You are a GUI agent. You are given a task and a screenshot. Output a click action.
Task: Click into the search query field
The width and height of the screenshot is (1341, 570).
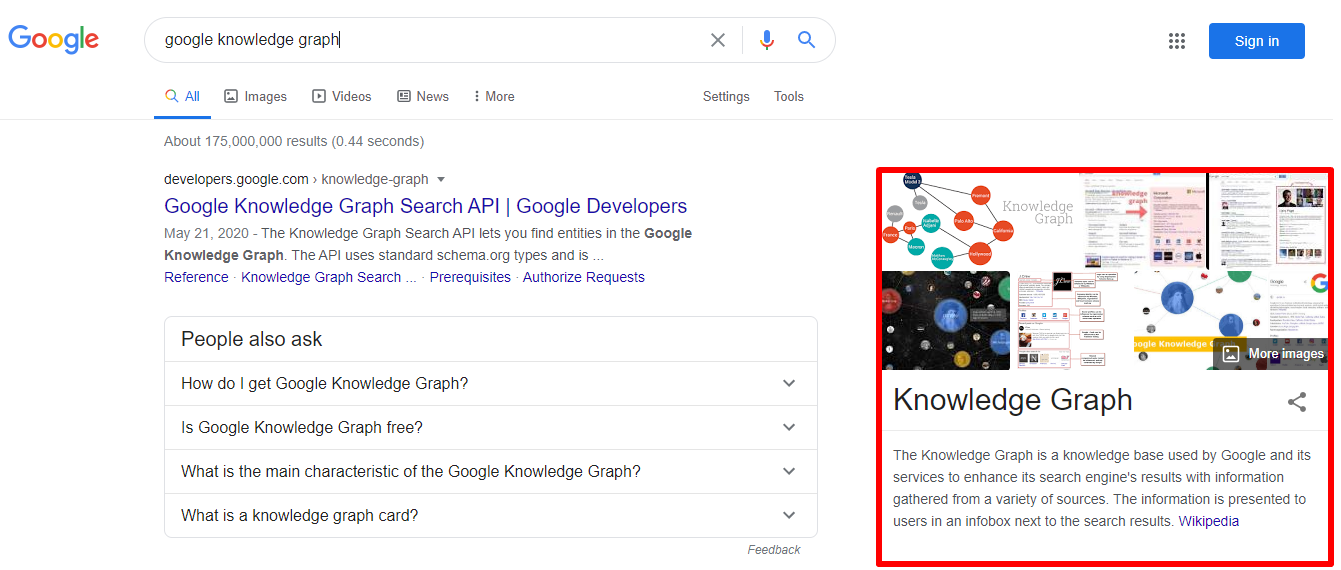tap(430, 40)
